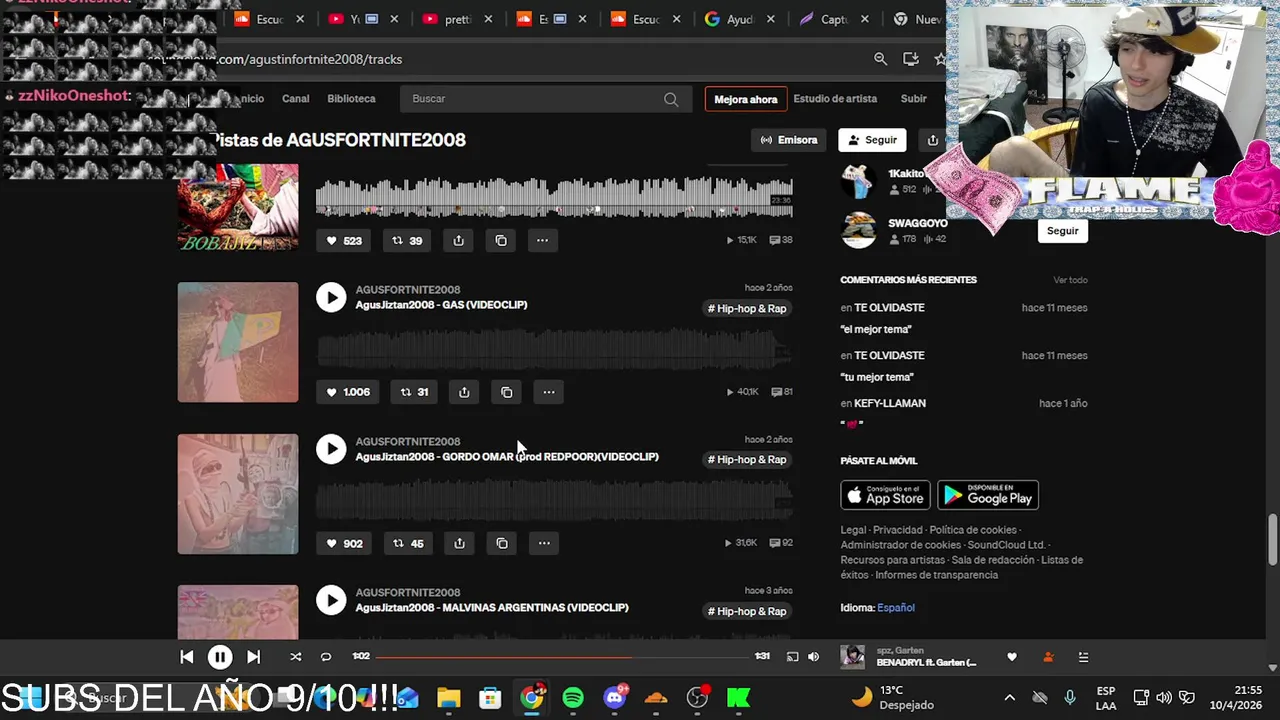Click the App Store download badge

click(x=885, y=495)
